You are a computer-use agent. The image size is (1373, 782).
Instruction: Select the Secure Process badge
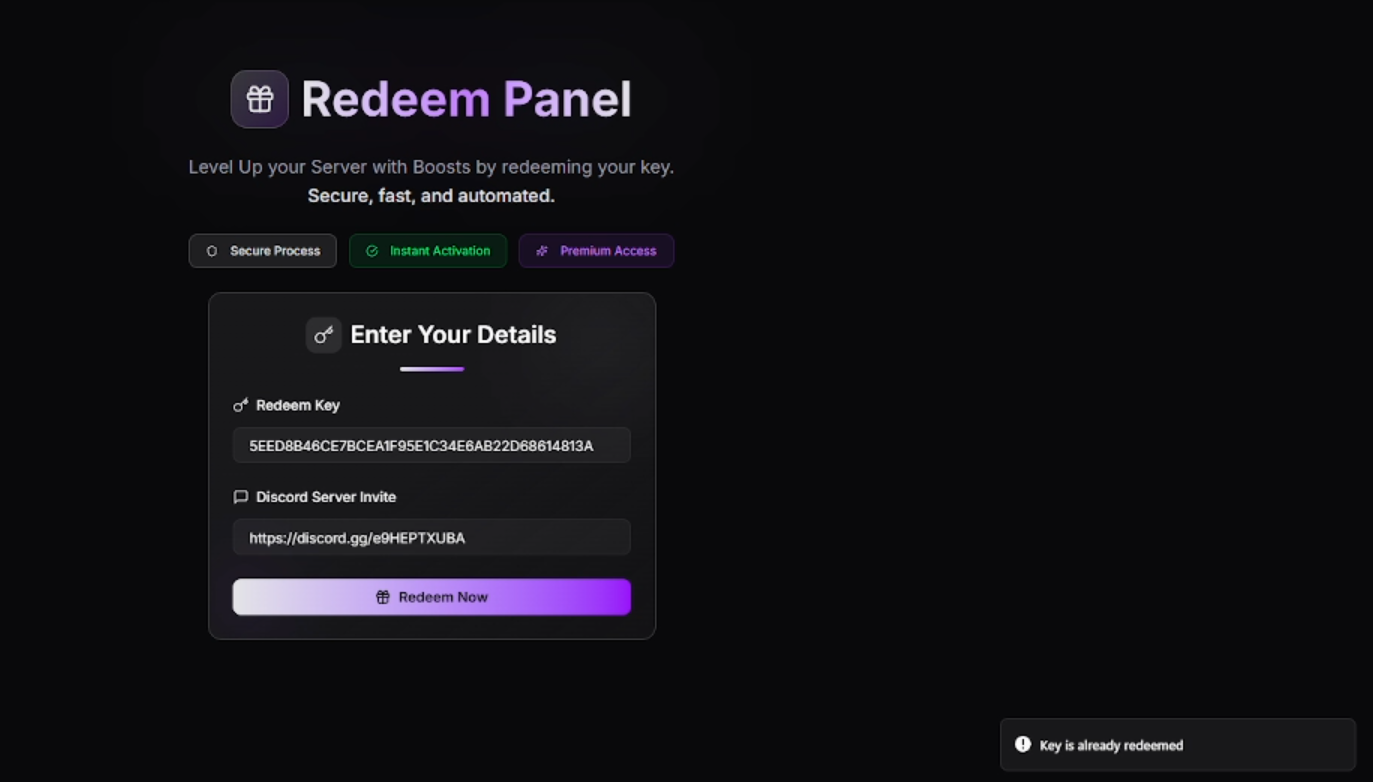(x=263, y=251)
